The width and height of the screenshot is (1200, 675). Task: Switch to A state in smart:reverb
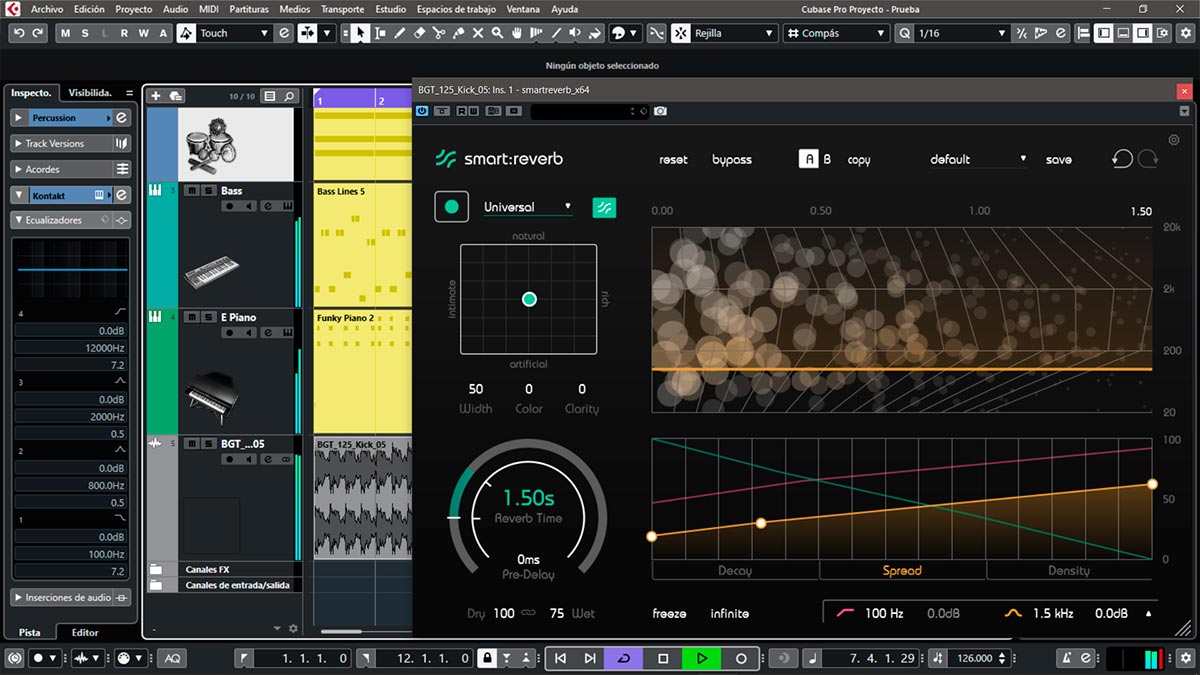809,159
